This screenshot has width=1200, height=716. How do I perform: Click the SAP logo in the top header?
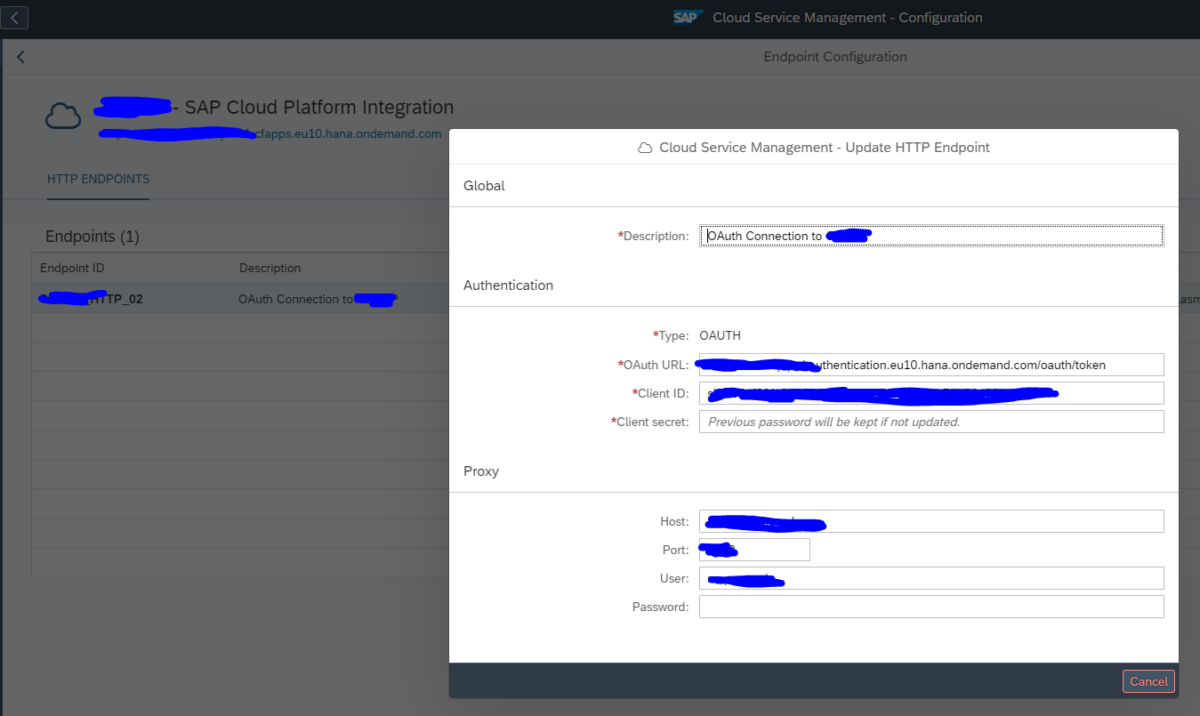tap(688, 17)
